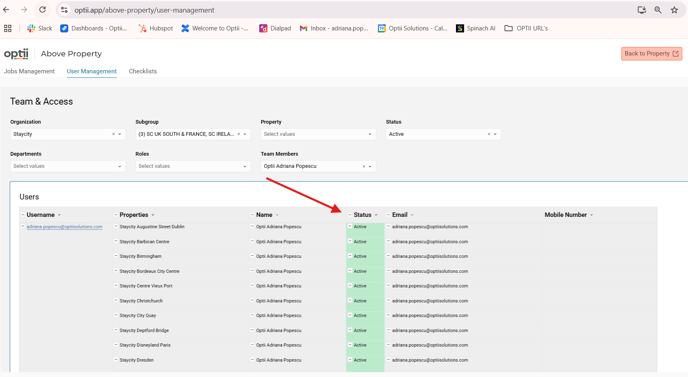Image resolution: width=688 pixels, height=377 pixels.
Task: Open the Departments select values dropdown
Action: point(68,166)
